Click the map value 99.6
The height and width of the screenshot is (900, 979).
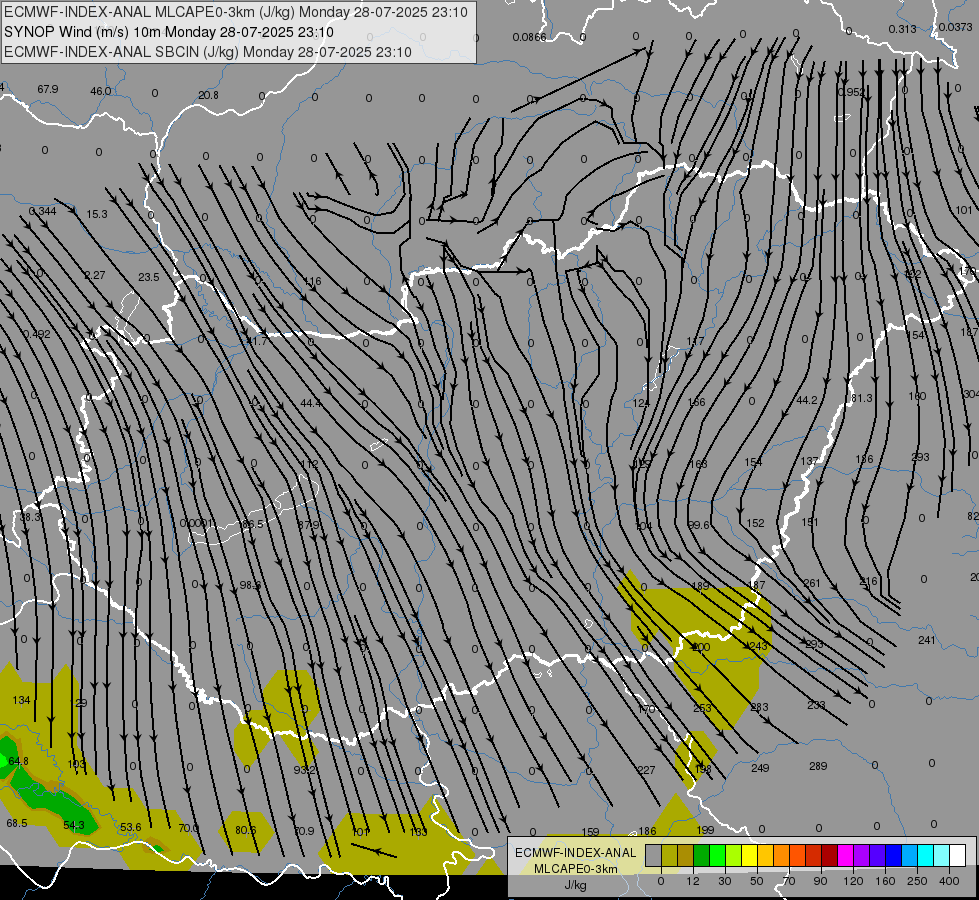(699, 525)
